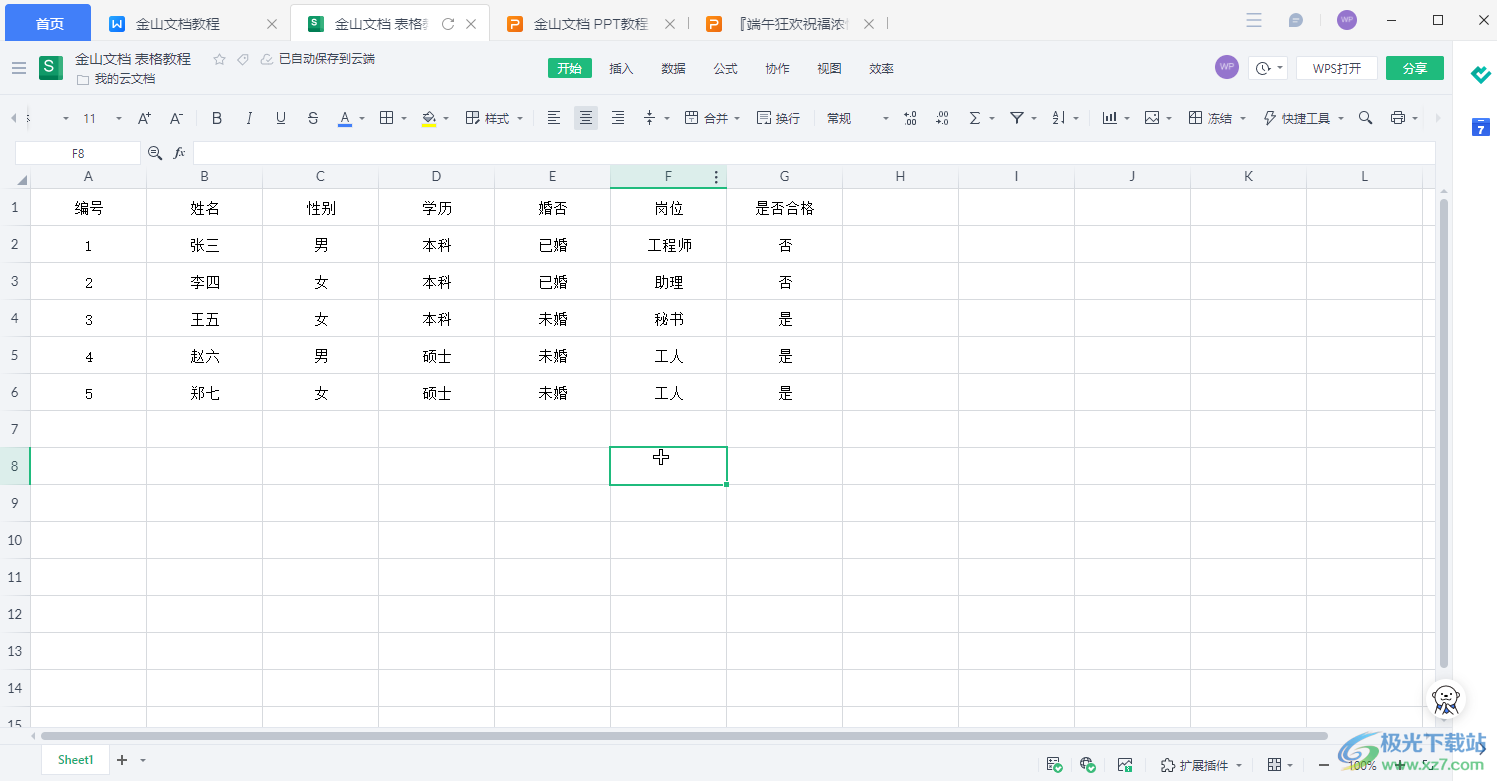Image resolution: width=1497 pixels, height=781 pixels.
Task: Expand the borders dropdown arrow
Action: click(x=404, y=118)
